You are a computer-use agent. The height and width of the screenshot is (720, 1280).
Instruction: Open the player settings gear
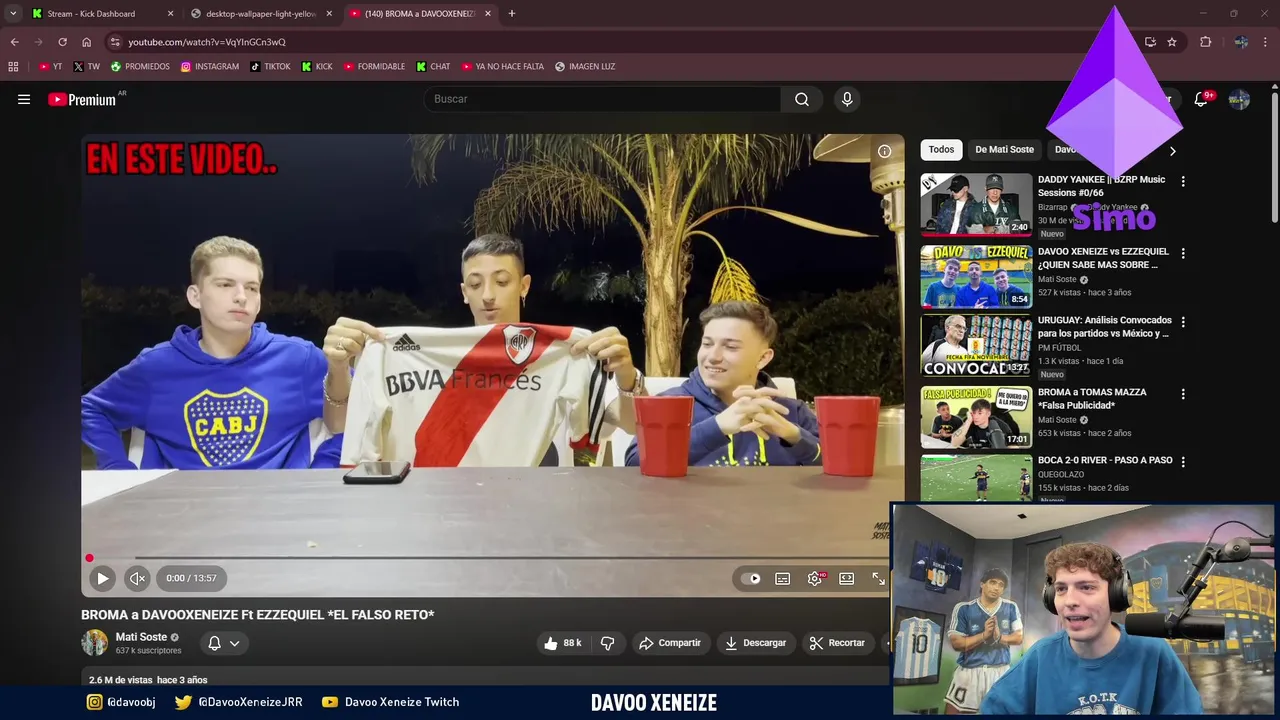pos(815,578)
